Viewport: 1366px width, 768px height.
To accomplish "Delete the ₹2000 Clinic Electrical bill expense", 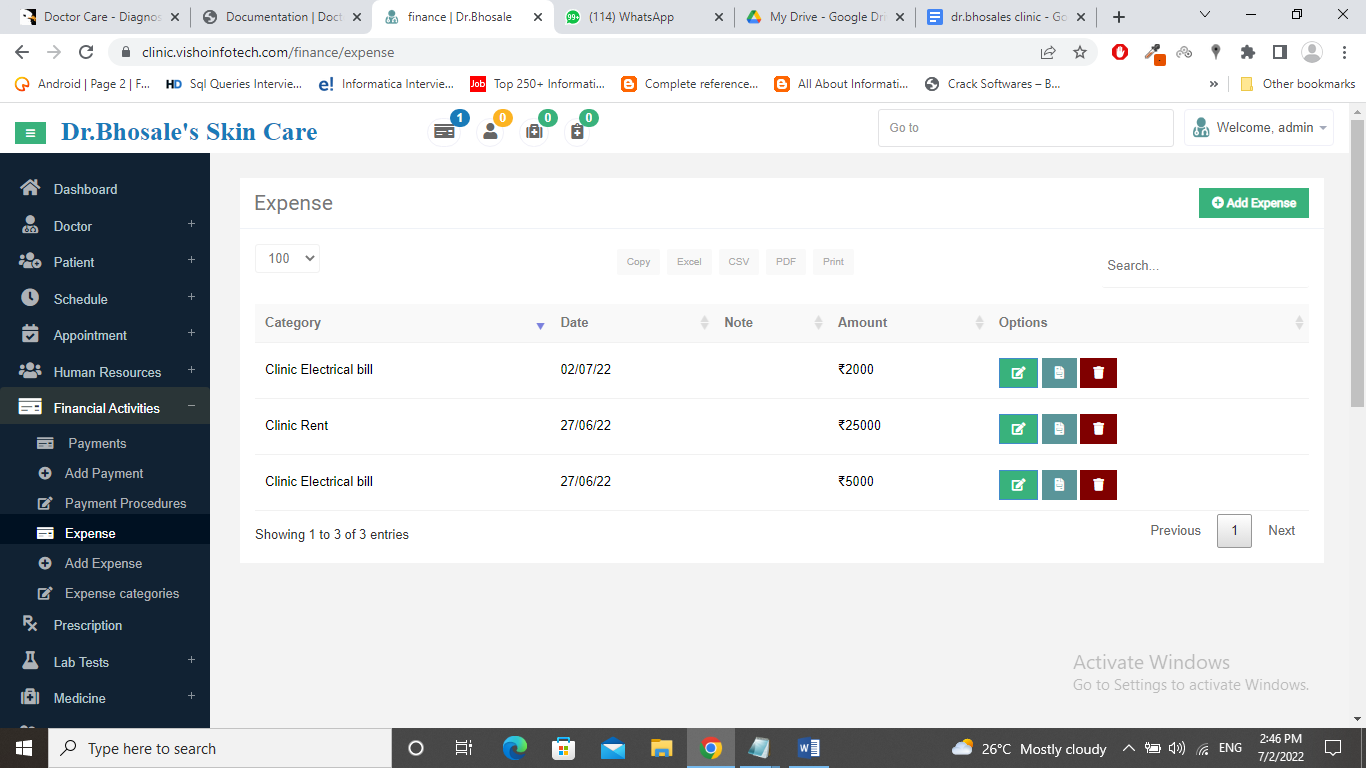I will click(x=1098, y=373).
